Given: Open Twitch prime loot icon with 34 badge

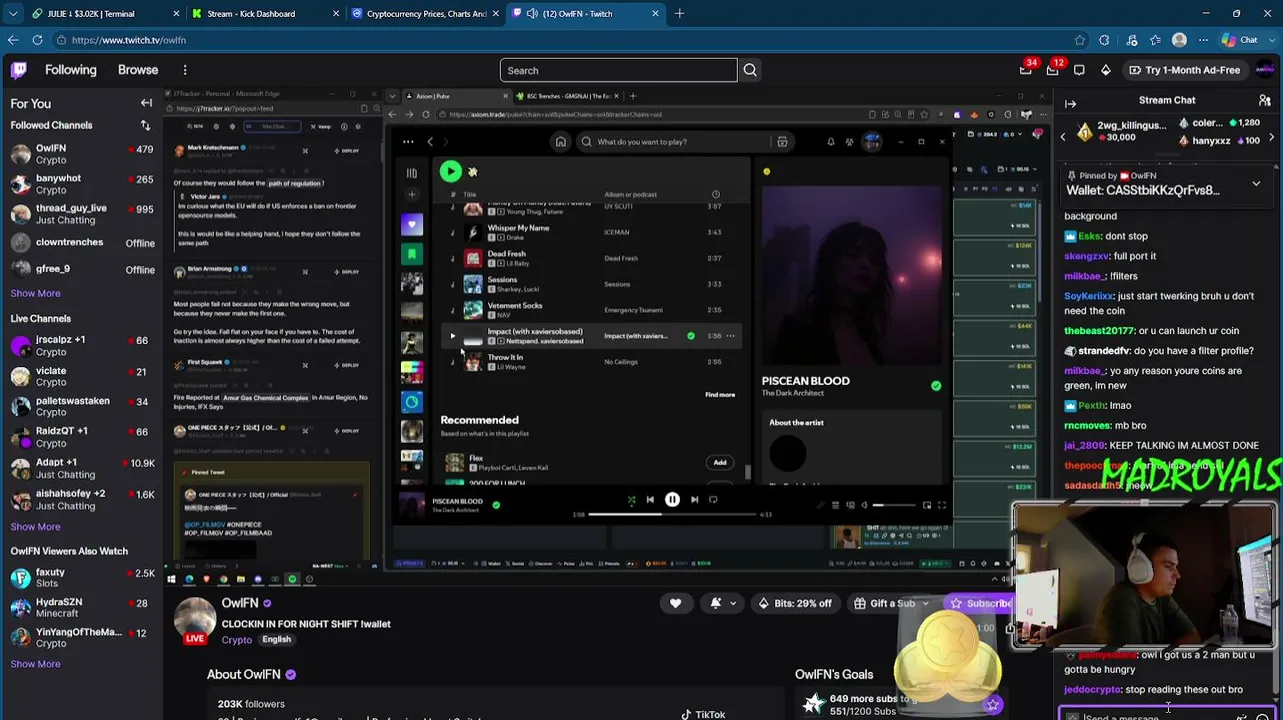Looking at the screenshot, I should (x=1026, y=70).
